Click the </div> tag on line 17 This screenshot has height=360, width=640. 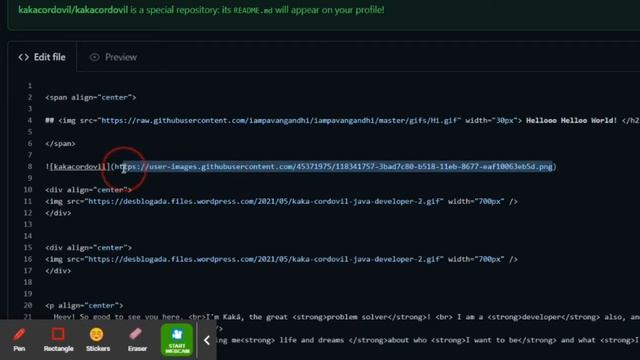(58, 271)
